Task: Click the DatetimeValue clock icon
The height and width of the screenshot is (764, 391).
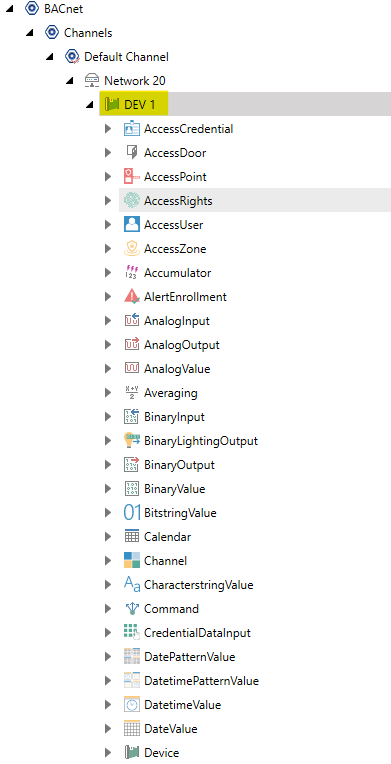Action: (132, 705)
